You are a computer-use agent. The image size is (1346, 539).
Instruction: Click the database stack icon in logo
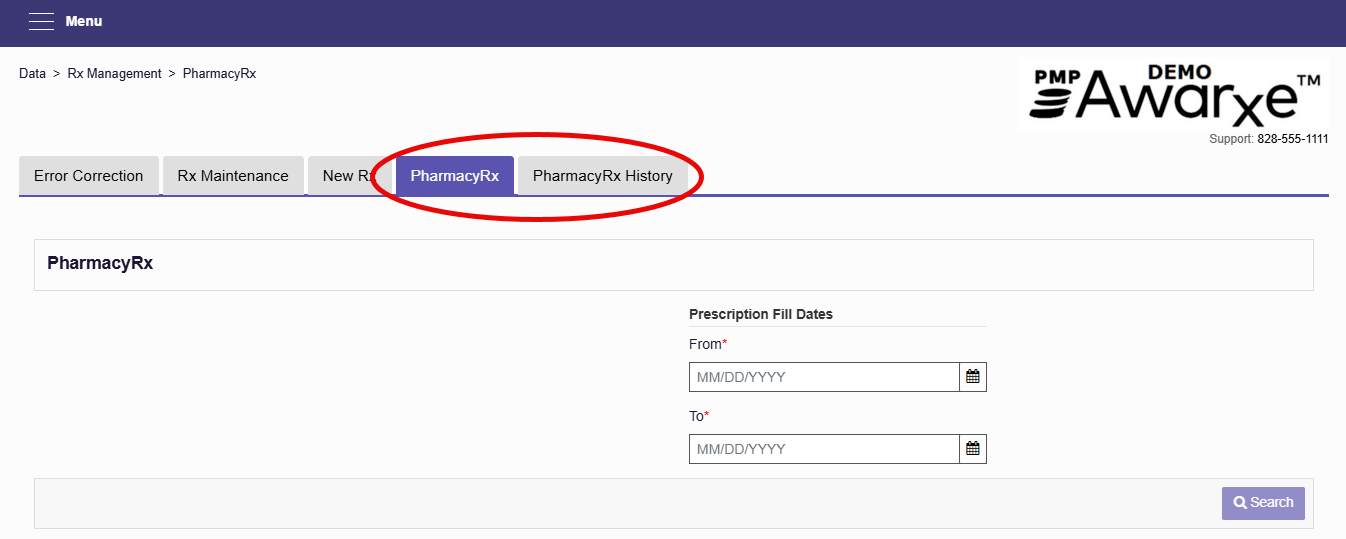click(x=1053, y=103)
